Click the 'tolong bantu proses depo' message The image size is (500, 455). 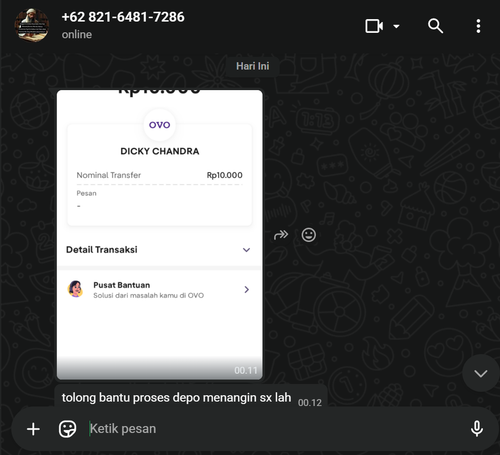(176, 397)
